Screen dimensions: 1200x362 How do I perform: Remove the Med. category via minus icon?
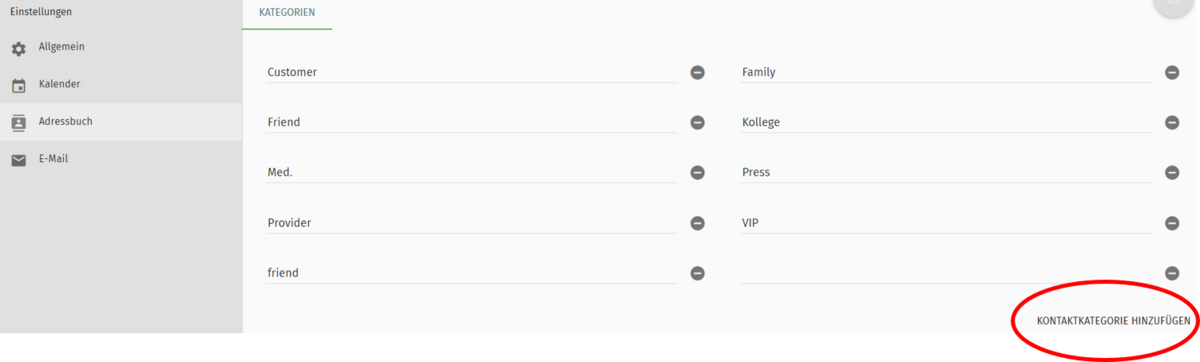click(698, 173)
